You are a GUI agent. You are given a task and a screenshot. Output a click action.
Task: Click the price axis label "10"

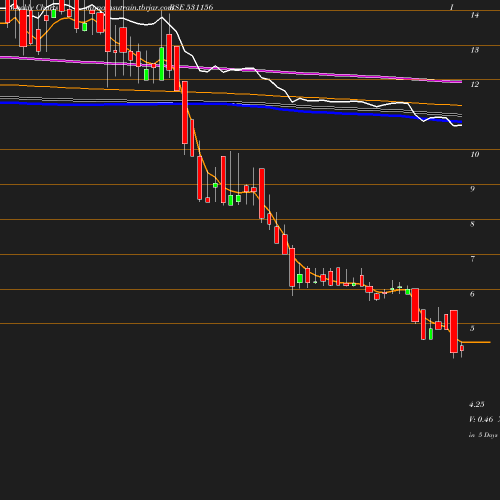click(x=475, y=154)
